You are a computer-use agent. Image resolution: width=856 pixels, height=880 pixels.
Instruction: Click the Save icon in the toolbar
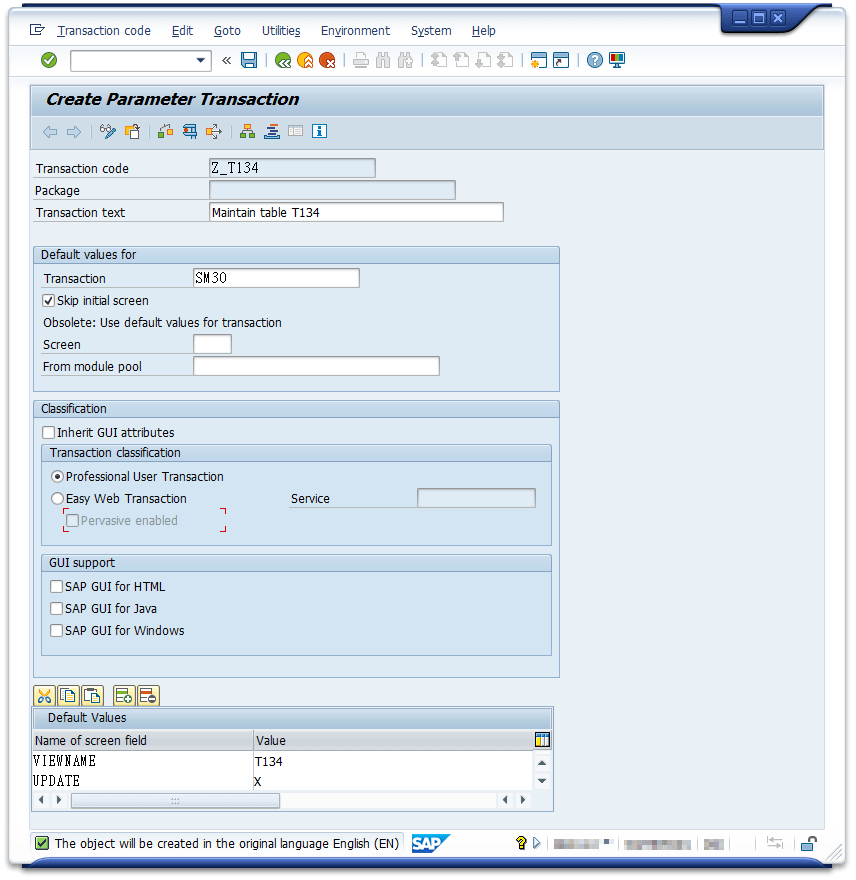coord(249,60)
